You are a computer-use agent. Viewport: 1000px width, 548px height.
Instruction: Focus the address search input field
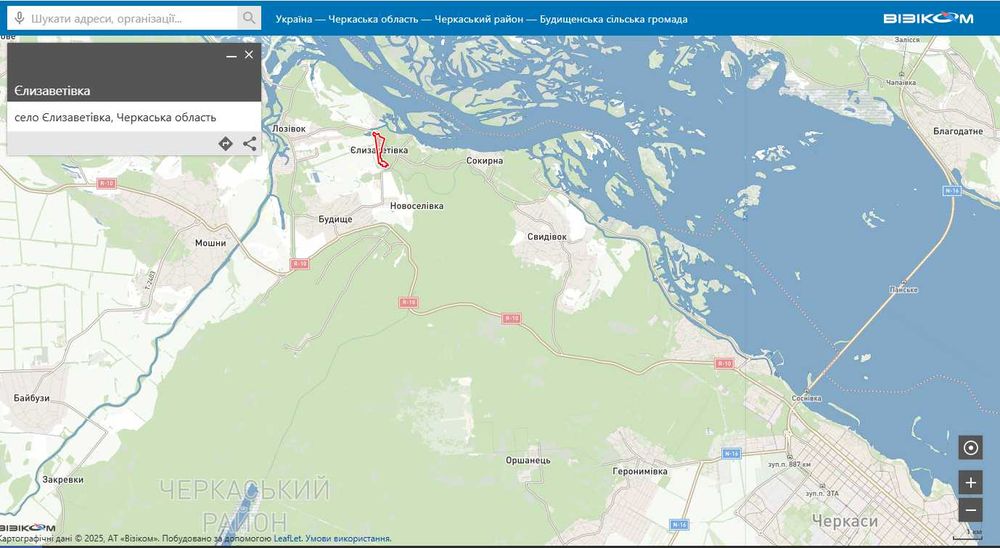133,19
